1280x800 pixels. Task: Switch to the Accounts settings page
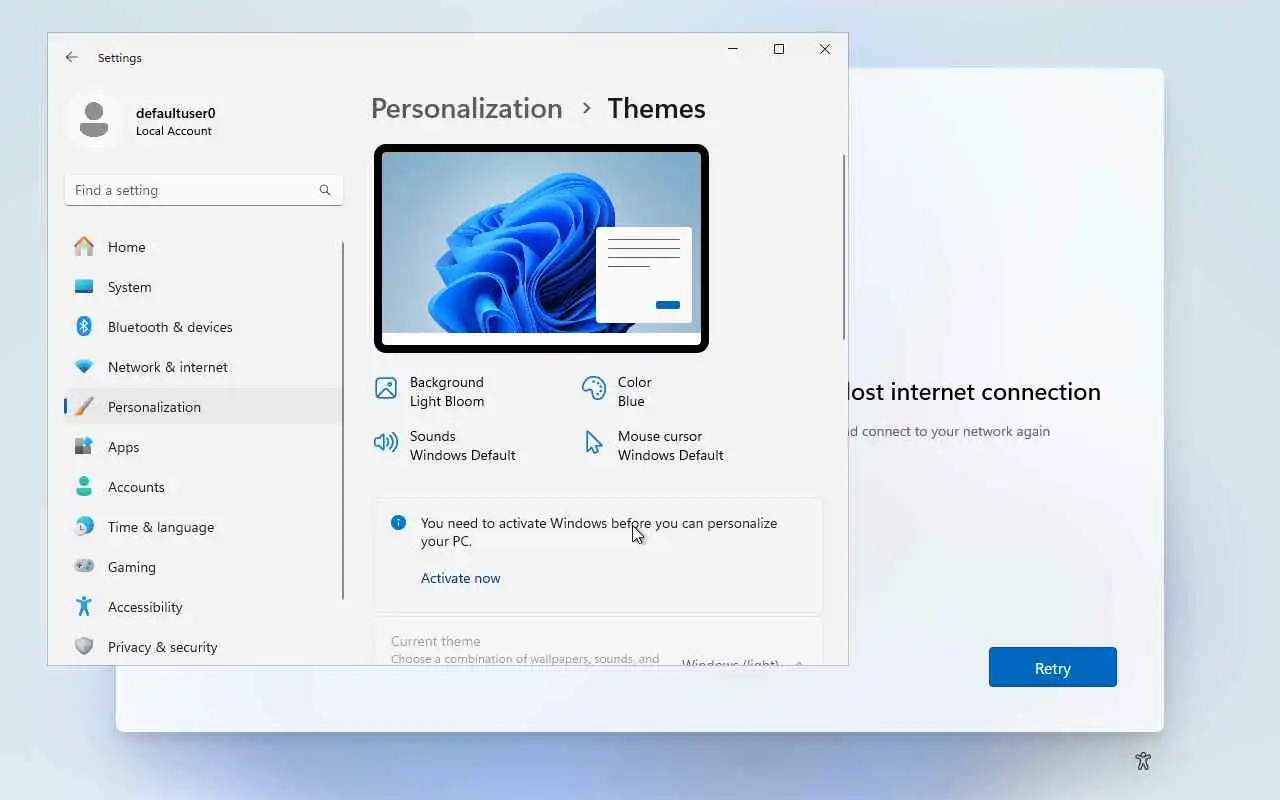pos(203,487)
